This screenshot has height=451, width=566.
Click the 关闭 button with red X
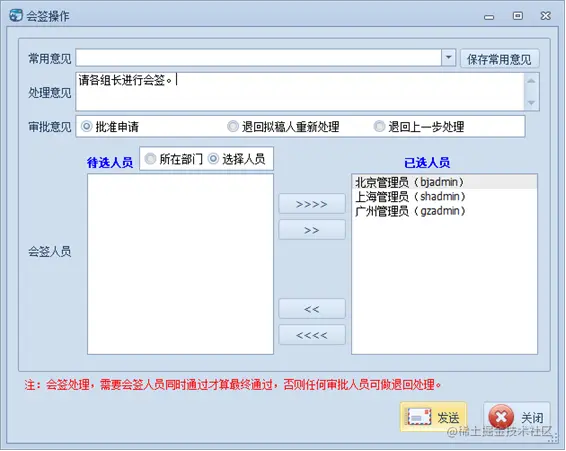click(517, 417)
